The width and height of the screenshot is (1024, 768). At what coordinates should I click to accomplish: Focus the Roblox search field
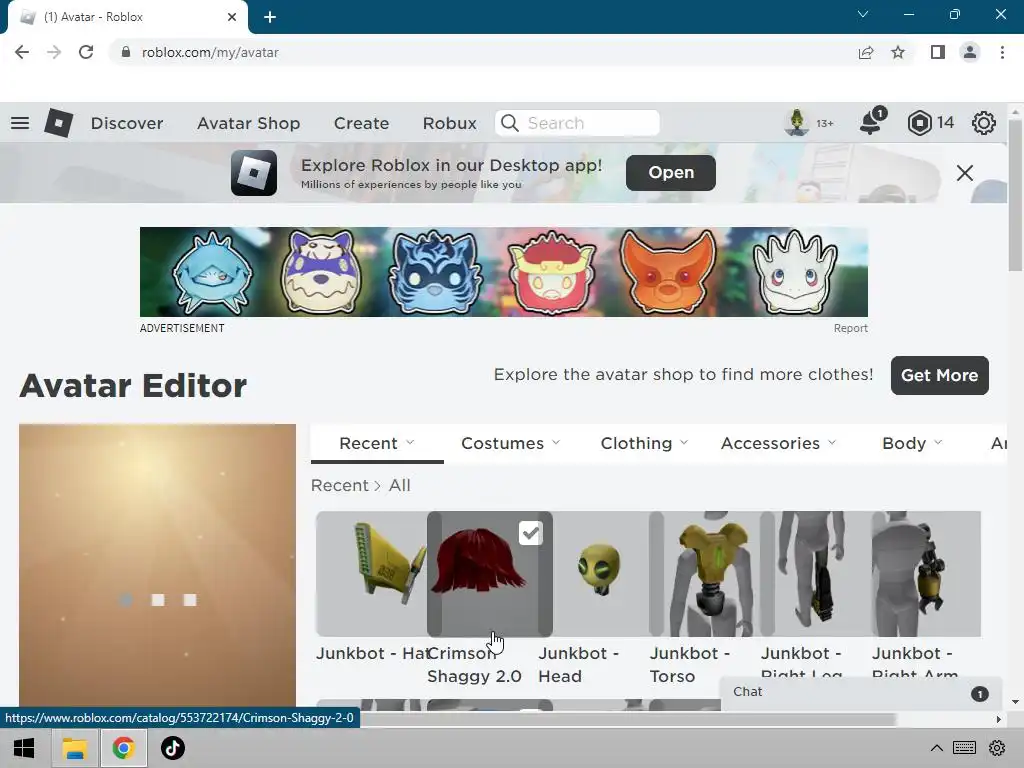(x=577, y=123)
